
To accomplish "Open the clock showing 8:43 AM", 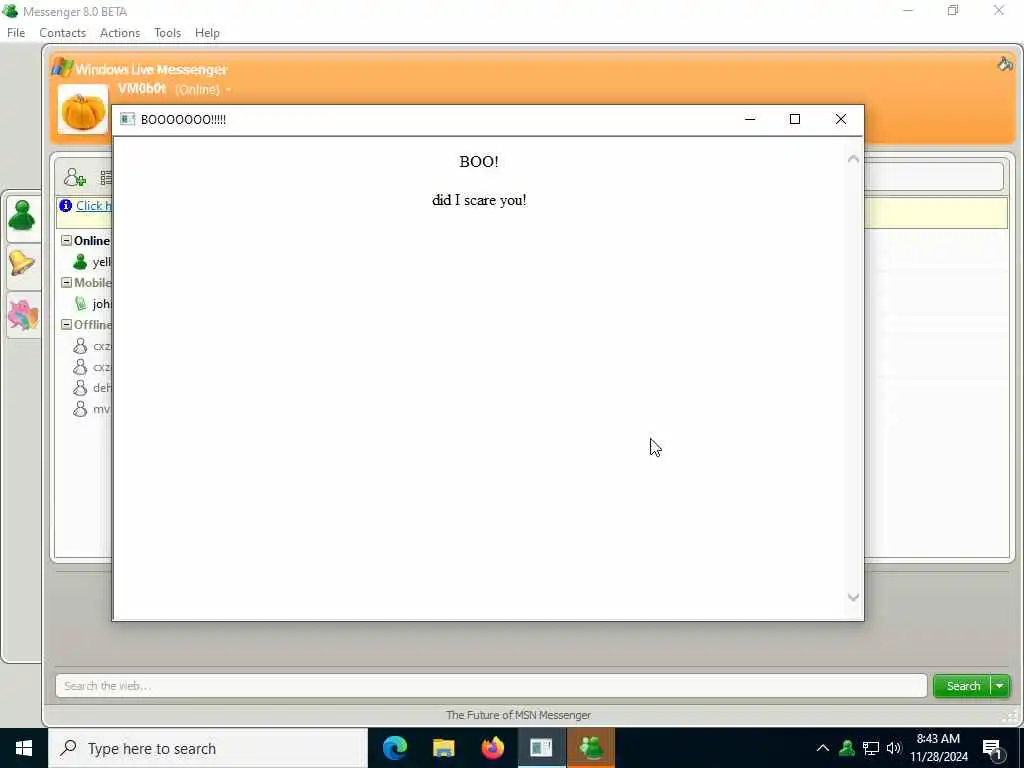I will click(938, 748).
